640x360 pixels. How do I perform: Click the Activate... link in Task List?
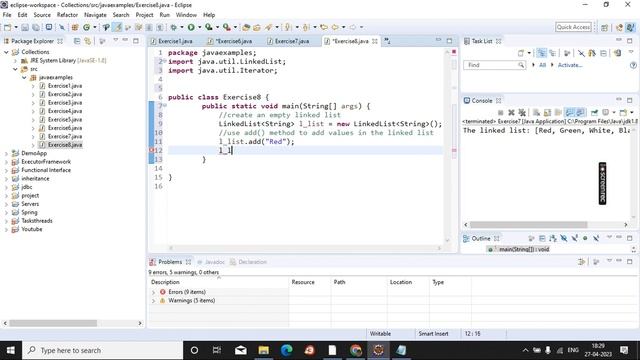(x=570, y=65)
